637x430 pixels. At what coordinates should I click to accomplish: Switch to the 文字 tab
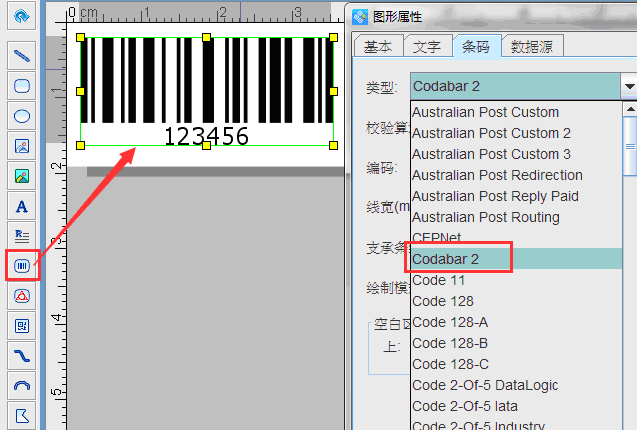tap(427, 47)
